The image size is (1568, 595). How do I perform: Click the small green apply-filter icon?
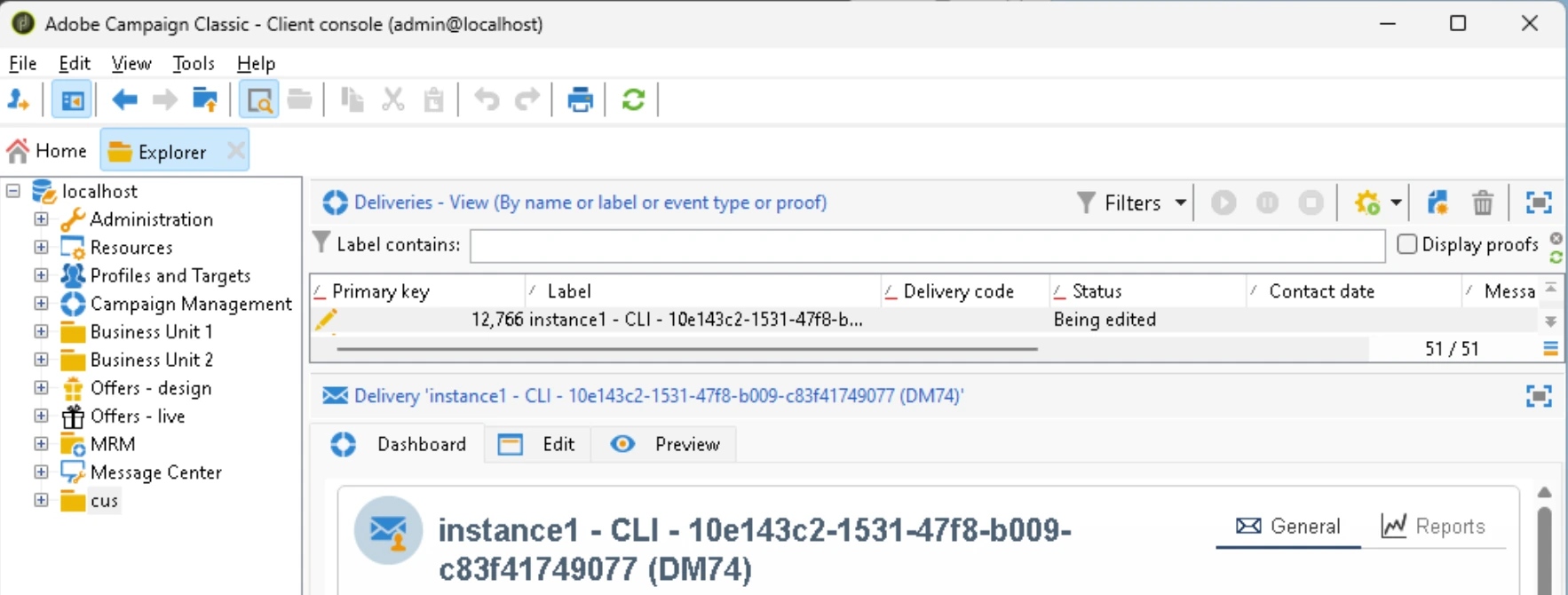point(1556,257)
